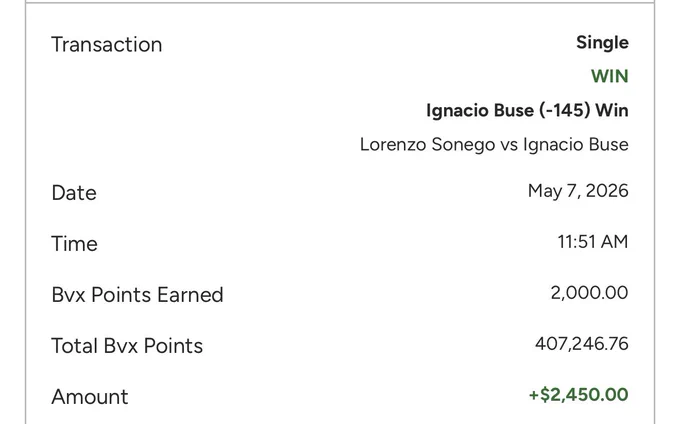Click the Time row in the receipt
Image resolution: width=680 pixels, height=424 pixels.
[x=340, y=243]
